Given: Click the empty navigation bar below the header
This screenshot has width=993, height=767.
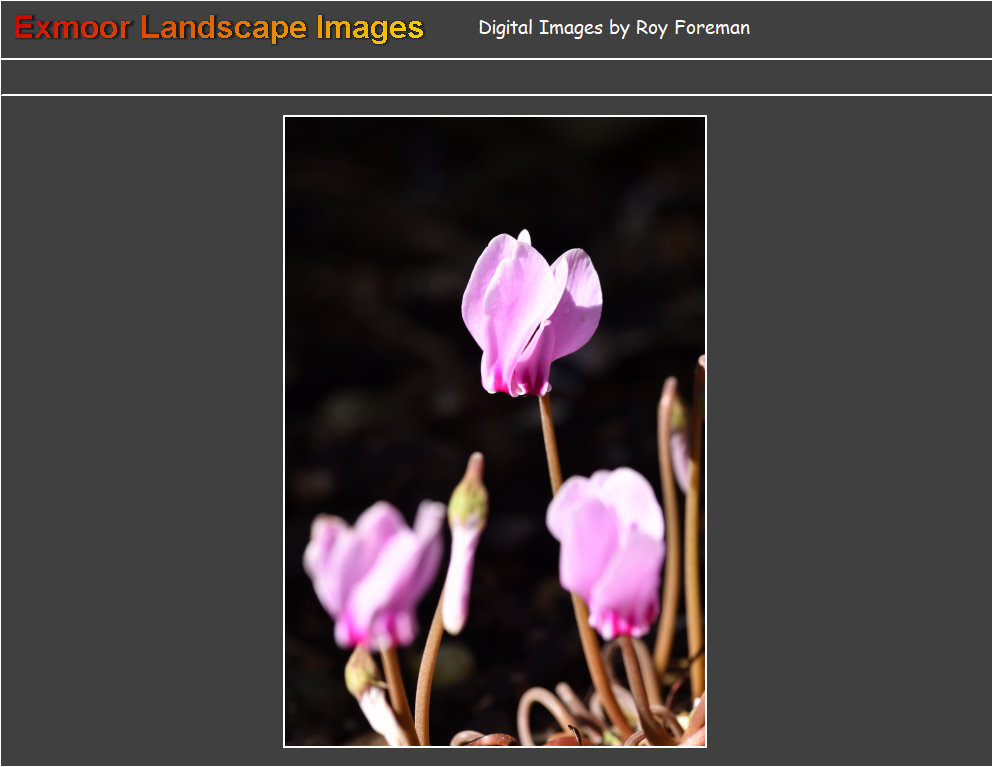Looking at the screenshot, I should click(496, 77).
